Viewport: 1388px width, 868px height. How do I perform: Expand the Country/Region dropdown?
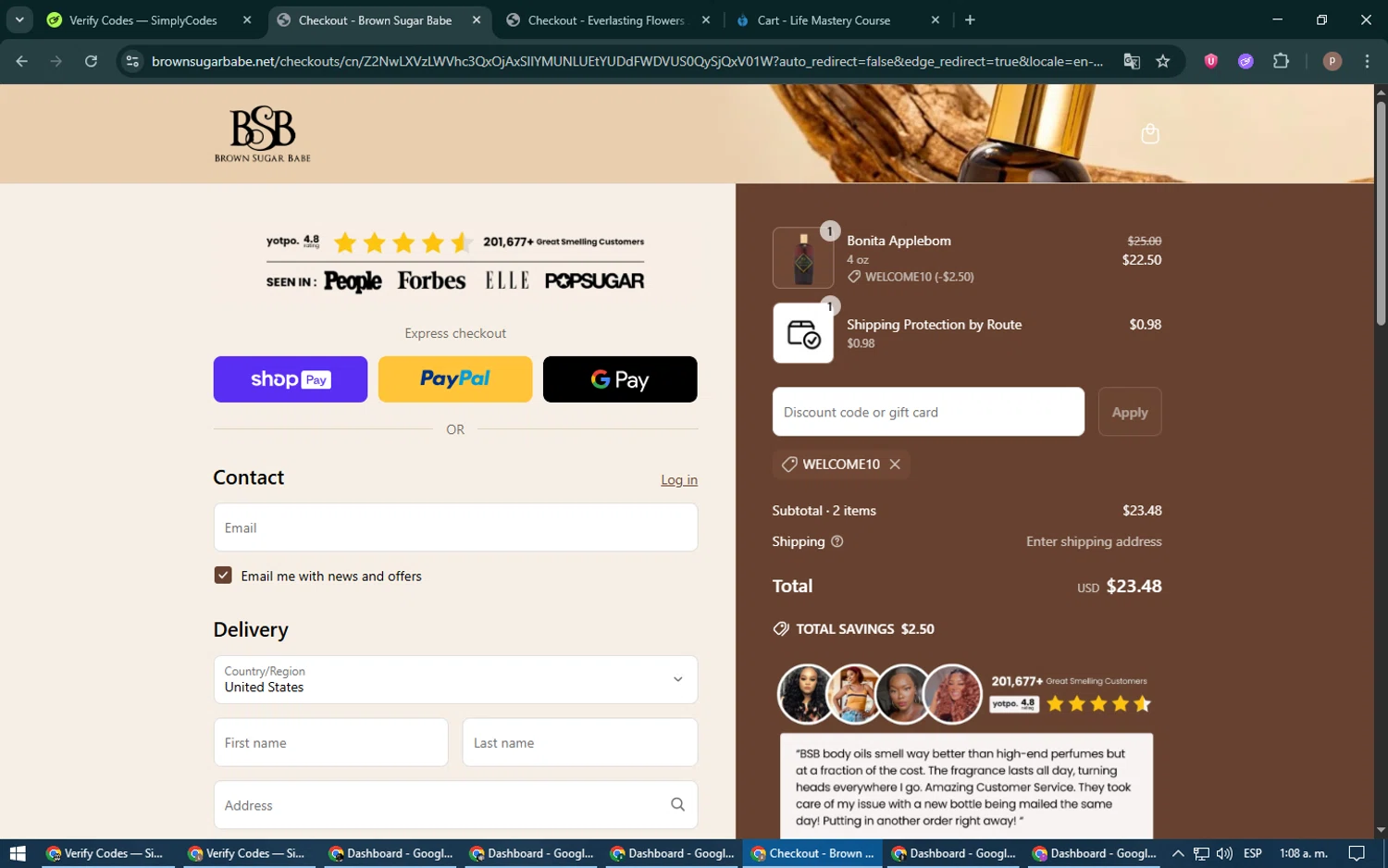tap(455, 679)
